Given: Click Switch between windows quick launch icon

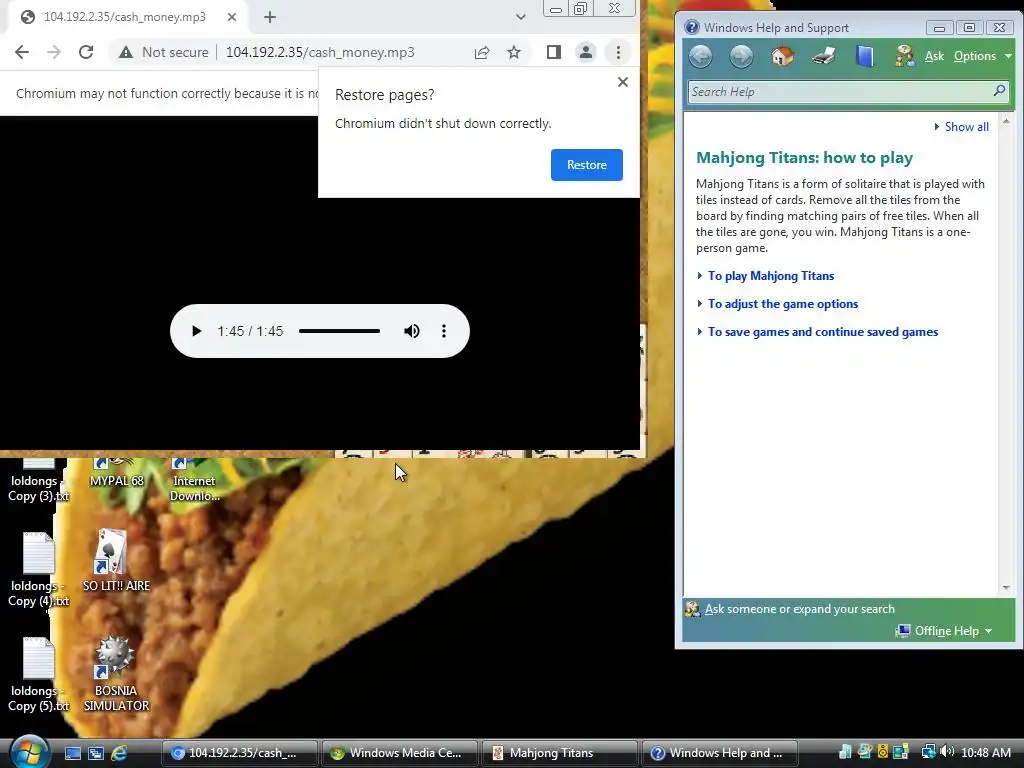Looking at the screenshot, I should point(96,753).
